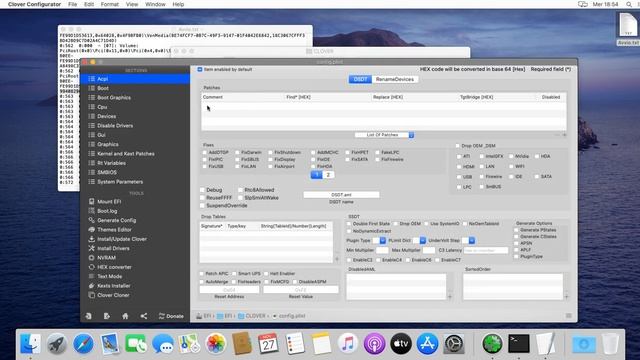Open the Format menu
Viewport: 640px width, 360px height.
(109, 4)
